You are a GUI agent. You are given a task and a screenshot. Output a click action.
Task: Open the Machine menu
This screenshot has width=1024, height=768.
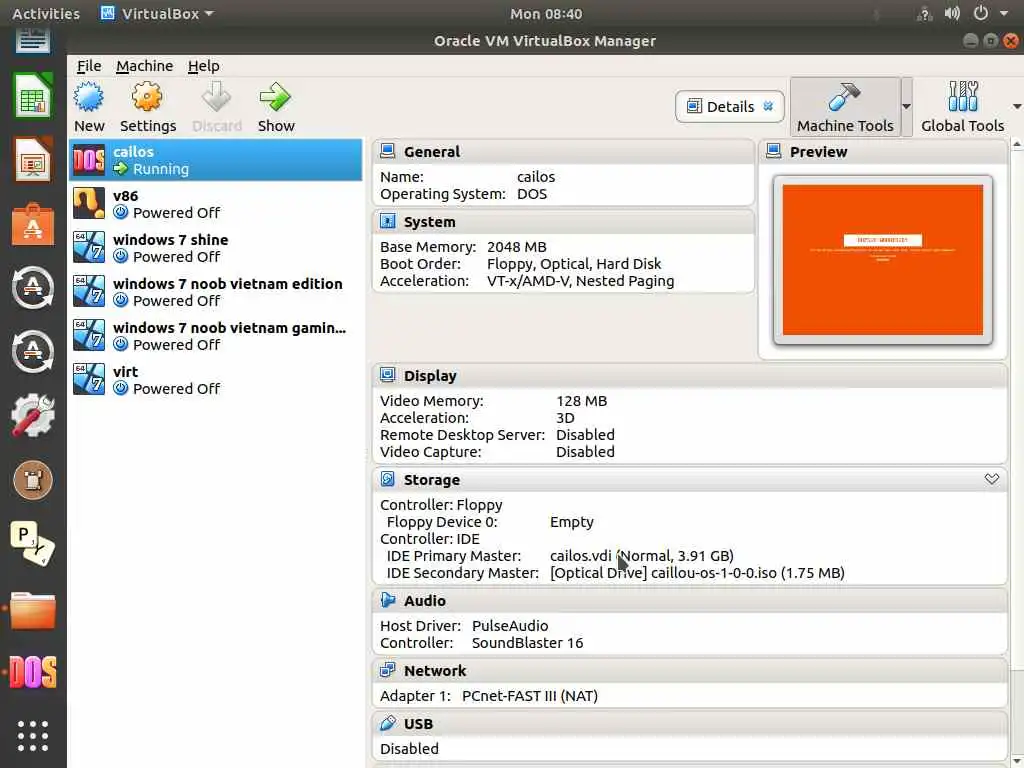(x=144, y=66)
